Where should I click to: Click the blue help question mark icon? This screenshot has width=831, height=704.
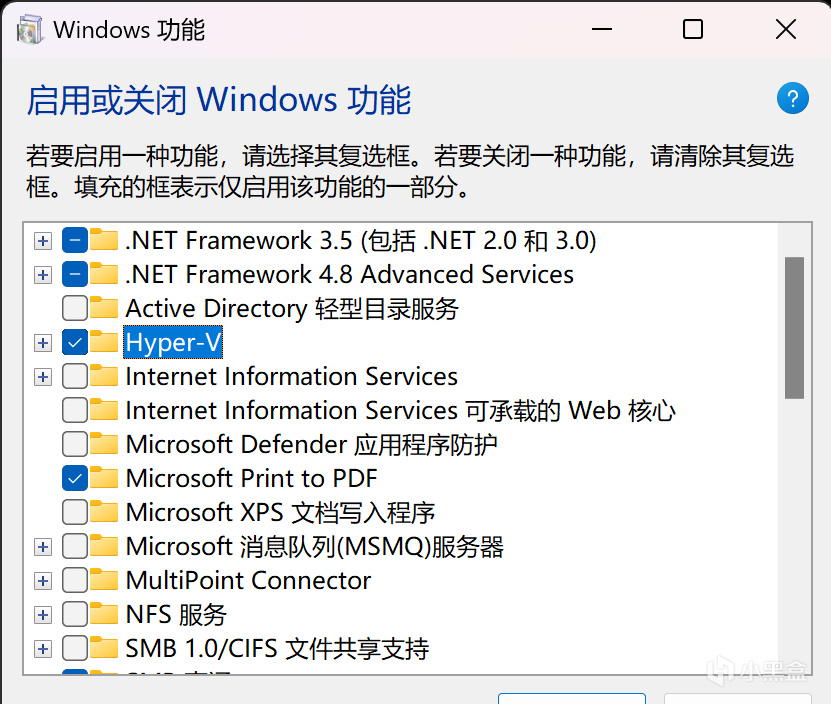(x=792, y=98)
